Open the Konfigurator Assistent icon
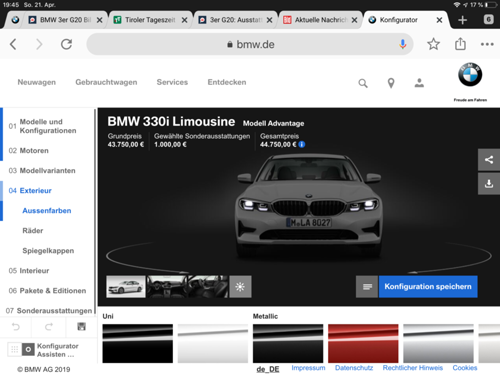 [x=28, y=349]
